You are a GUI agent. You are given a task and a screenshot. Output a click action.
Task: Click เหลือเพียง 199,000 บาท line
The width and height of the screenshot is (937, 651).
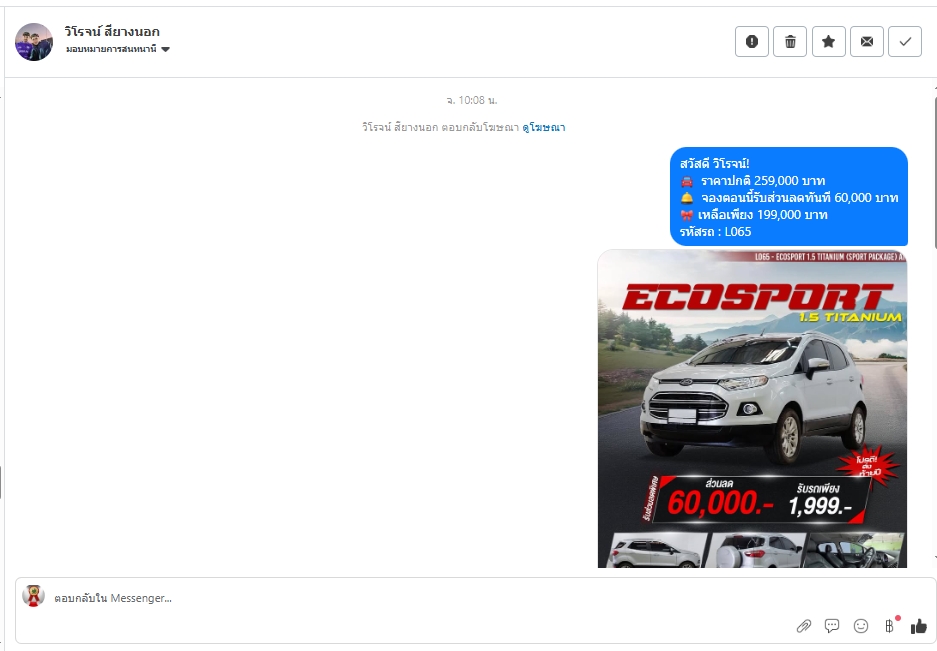(x=754, y=215)
